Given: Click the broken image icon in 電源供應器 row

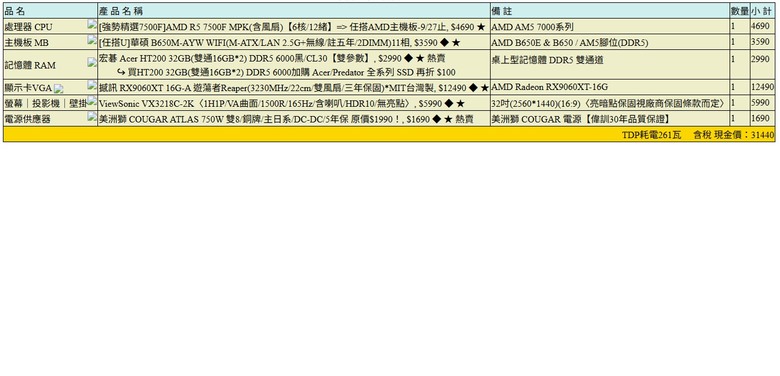Looking at the screenshot, I should pyautogui.click(x=92, y=116).
